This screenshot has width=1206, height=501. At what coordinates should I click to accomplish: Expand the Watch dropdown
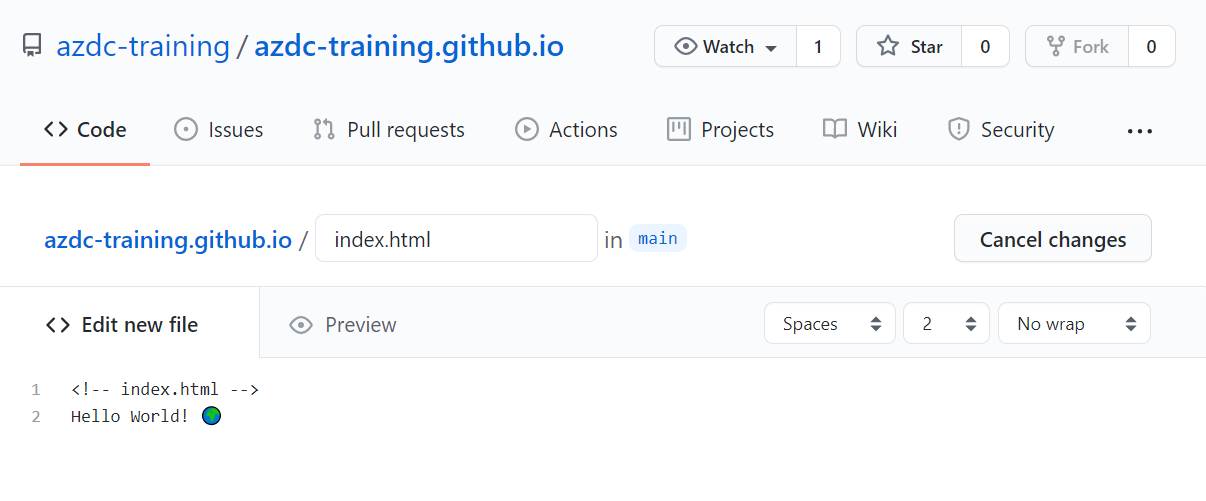point(726,46)
